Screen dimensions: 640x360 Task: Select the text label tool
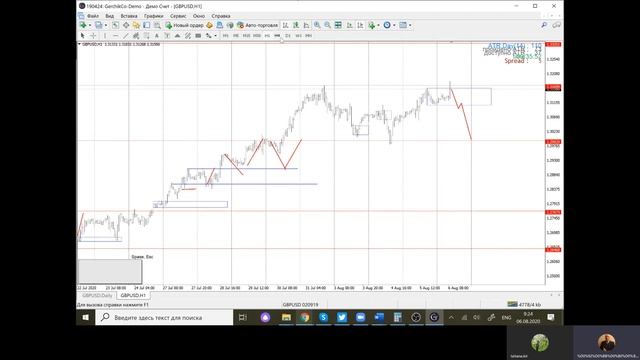[x=167, y=36]
